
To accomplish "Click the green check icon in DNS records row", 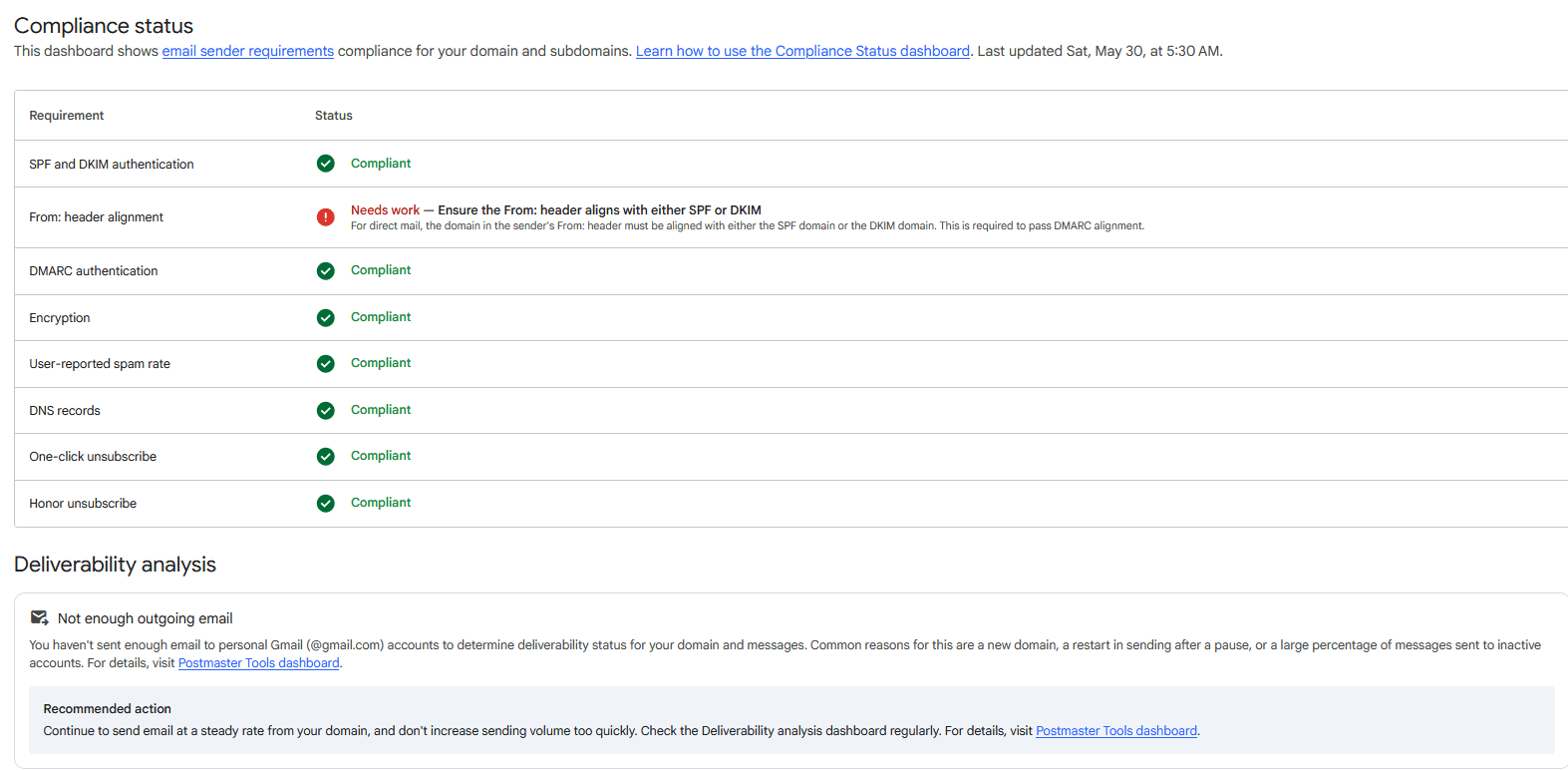I will pyautogui.click(x=326, y=410).
